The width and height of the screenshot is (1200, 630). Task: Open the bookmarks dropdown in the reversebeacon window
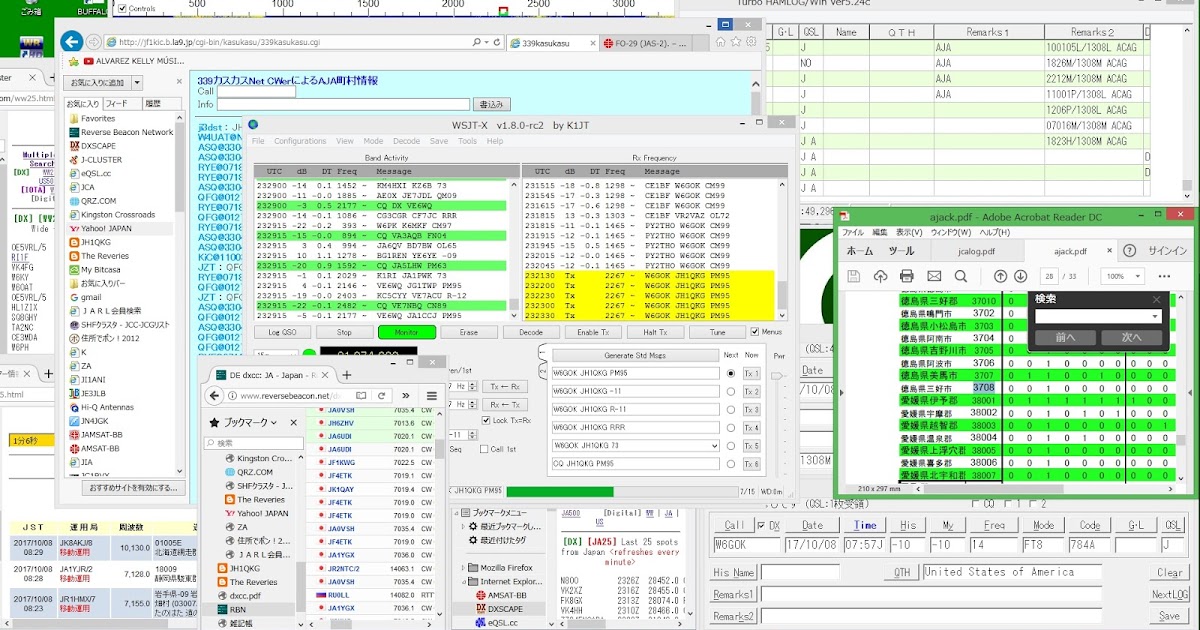(x=274, y=423)
